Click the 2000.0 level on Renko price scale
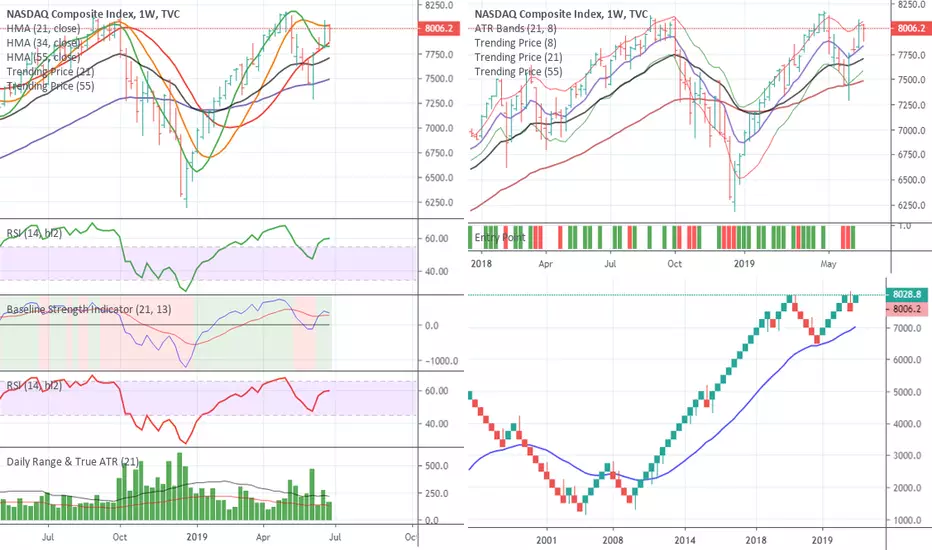 pyautogui.click(x=907, y=488)
